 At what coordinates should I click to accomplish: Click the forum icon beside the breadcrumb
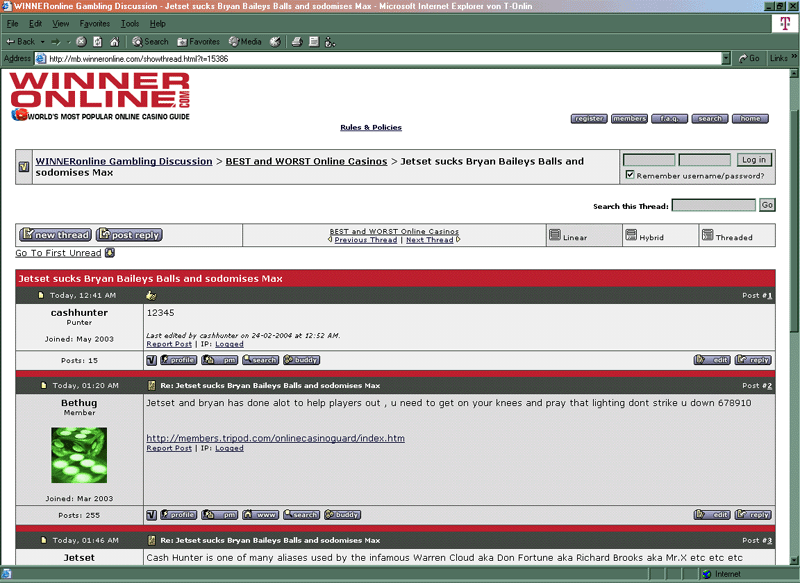23,167
